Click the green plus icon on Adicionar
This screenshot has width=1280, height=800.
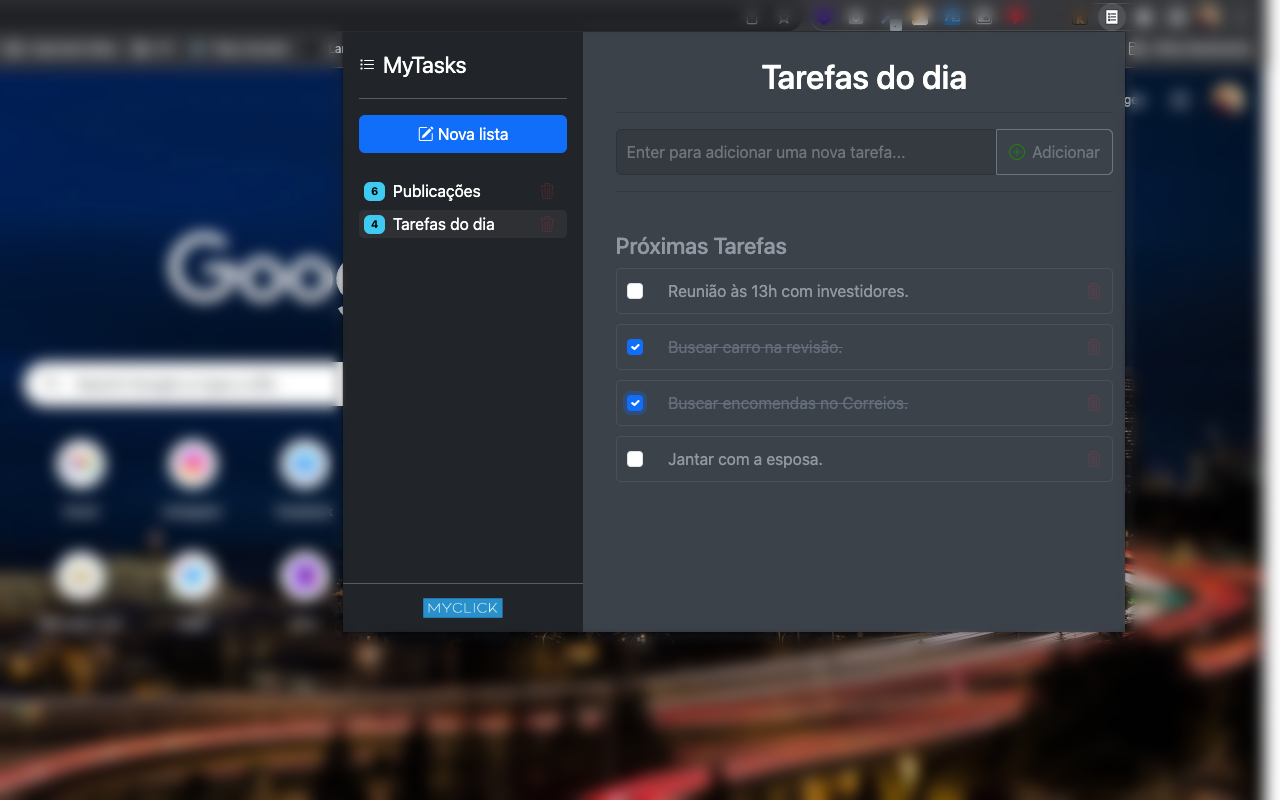(1017, 152)
